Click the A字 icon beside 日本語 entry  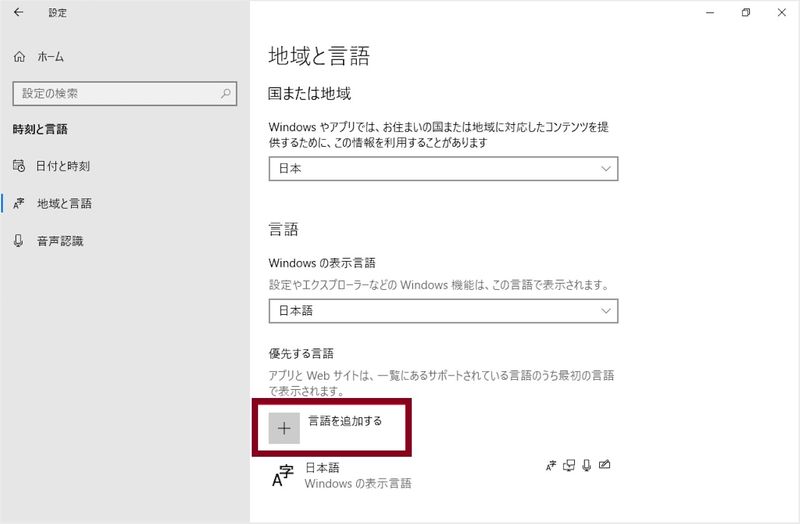point(284,476)
